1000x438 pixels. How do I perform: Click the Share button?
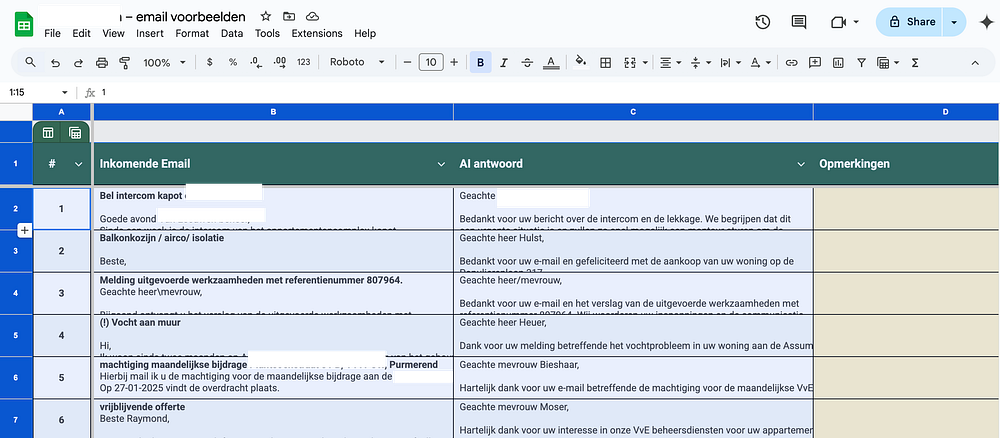[x=913, y=22]
